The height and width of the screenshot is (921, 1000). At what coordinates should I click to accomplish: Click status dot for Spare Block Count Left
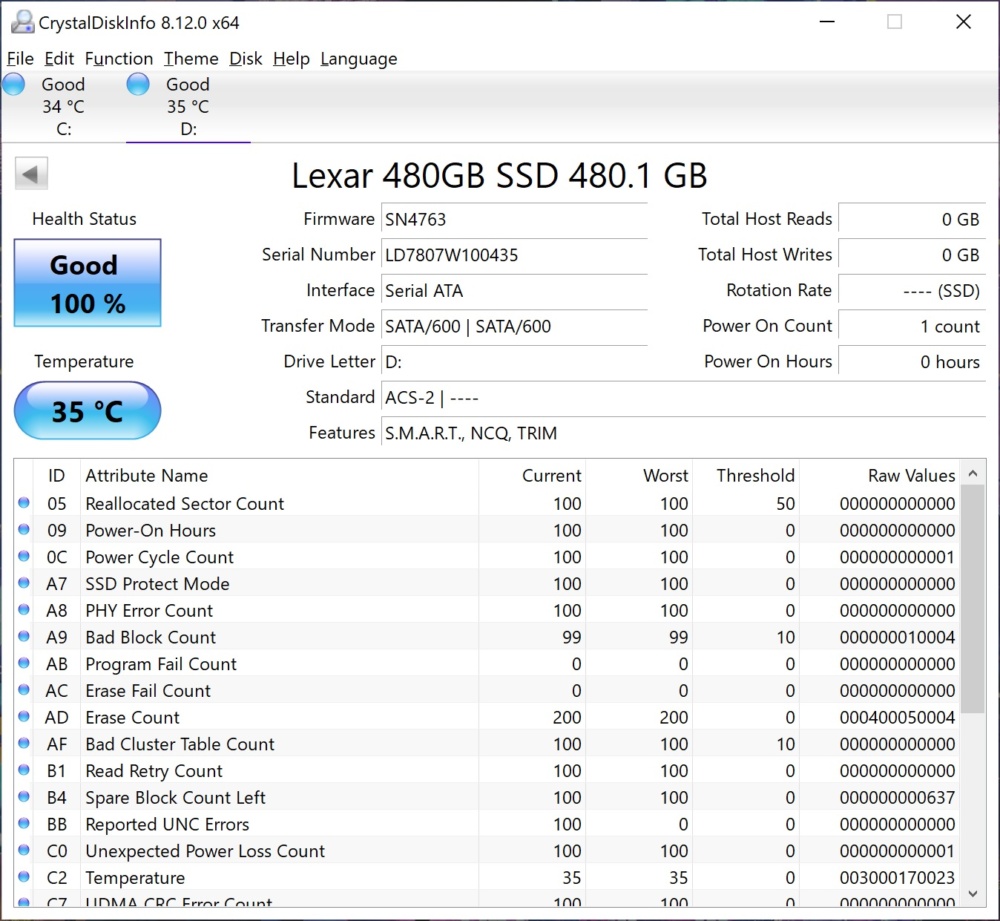[x=24, y=797]
